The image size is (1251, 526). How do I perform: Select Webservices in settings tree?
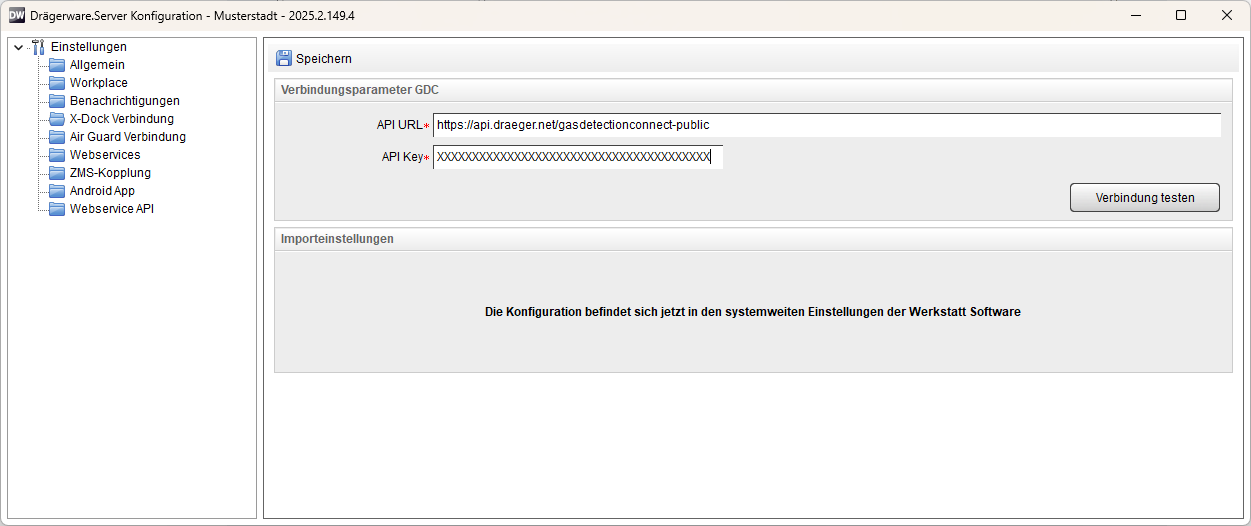(105, 155)
